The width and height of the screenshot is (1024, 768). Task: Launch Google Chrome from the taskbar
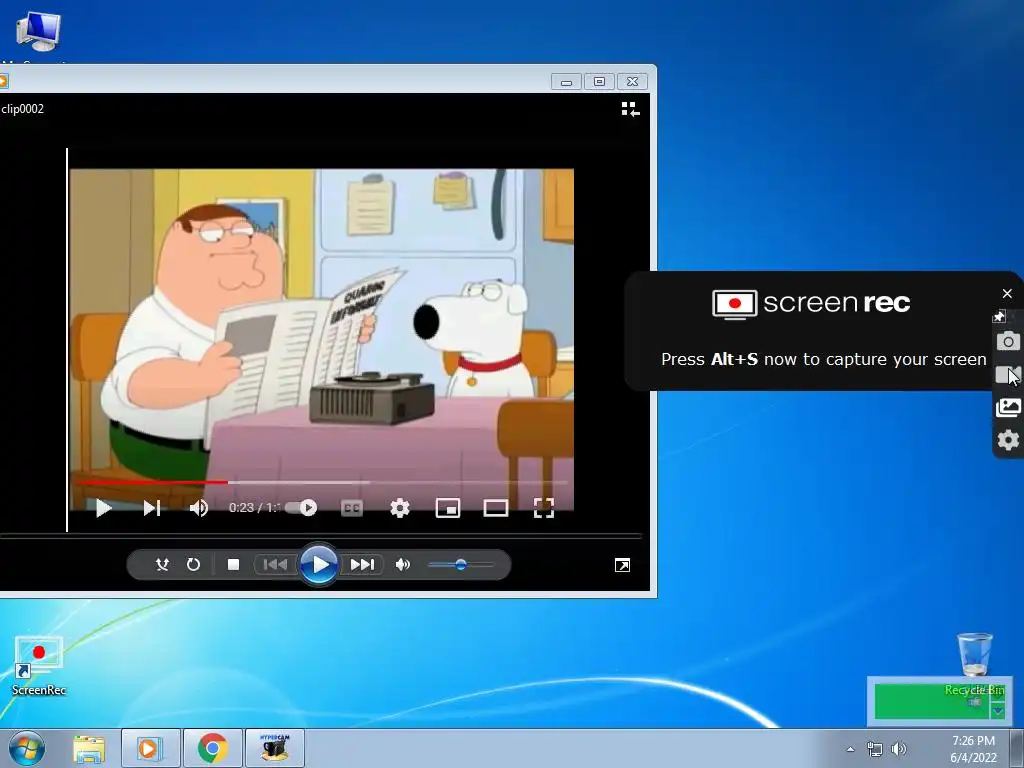pyautogui.click(x=213, y=748)
